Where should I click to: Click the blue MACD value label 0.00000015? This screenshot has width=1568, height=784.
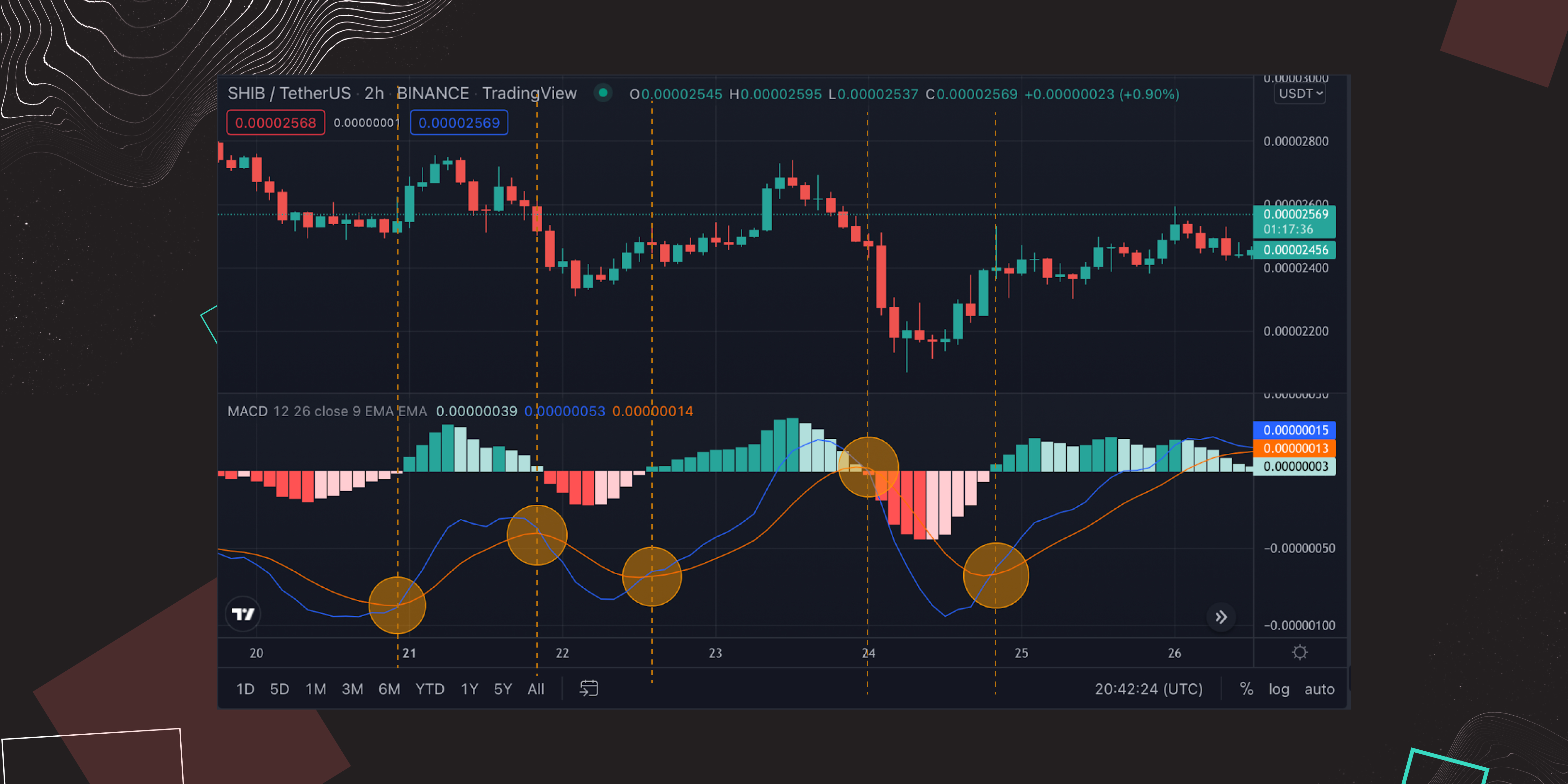(1295, 430)
